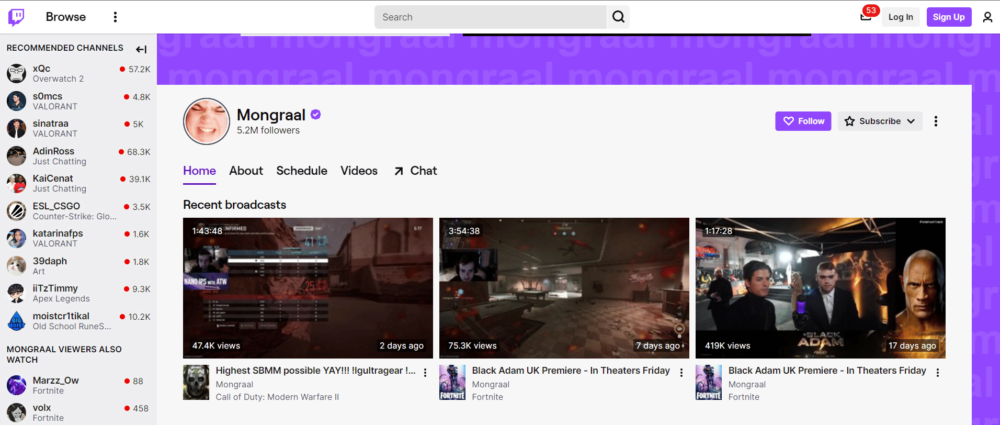1000x425 pixels.
Task: Click the Mongraal channel name heading
Action: (271, 115)
